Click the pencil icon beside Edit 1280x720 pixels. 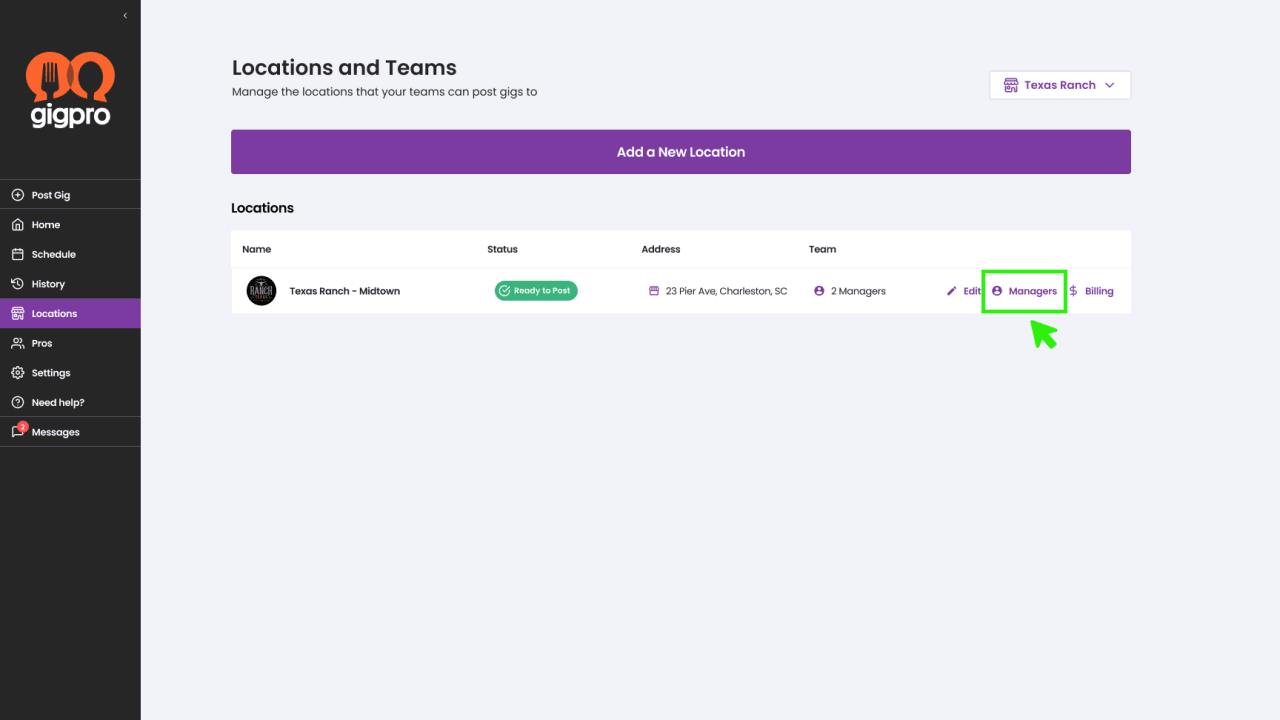click(952, 291)
